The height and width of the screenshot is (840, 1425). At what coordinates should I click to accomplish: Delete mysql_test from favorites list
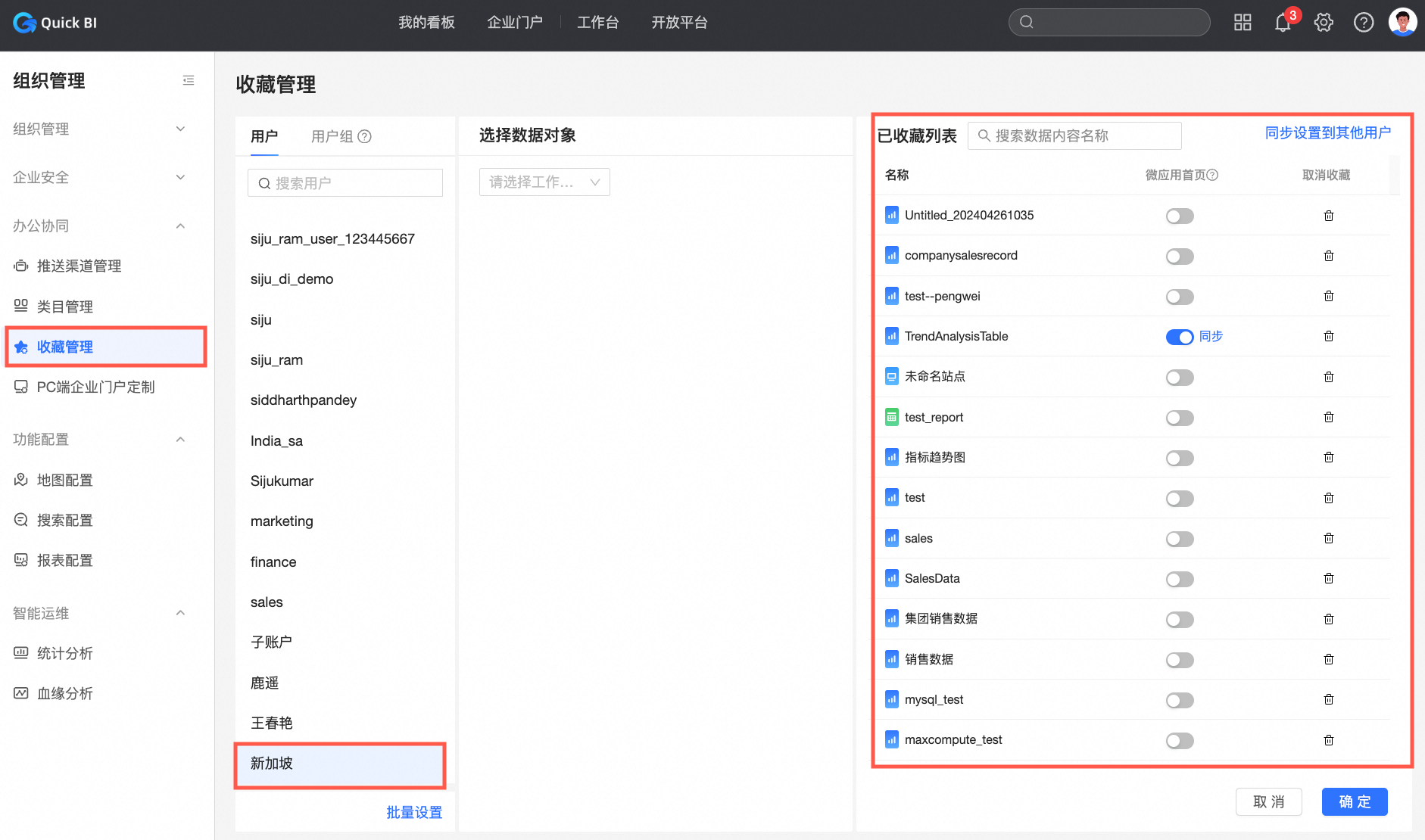[1329, 699]
